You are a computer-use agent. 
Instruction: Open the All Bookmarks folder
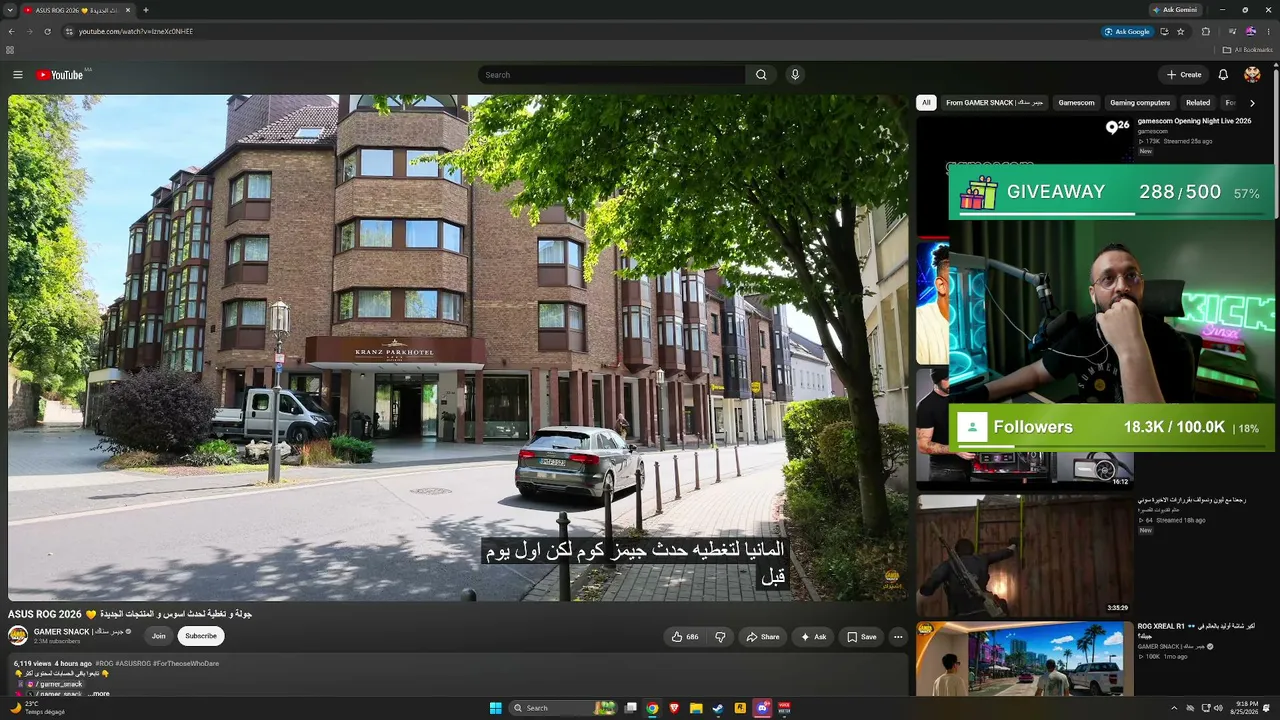tap(1248, 50)
